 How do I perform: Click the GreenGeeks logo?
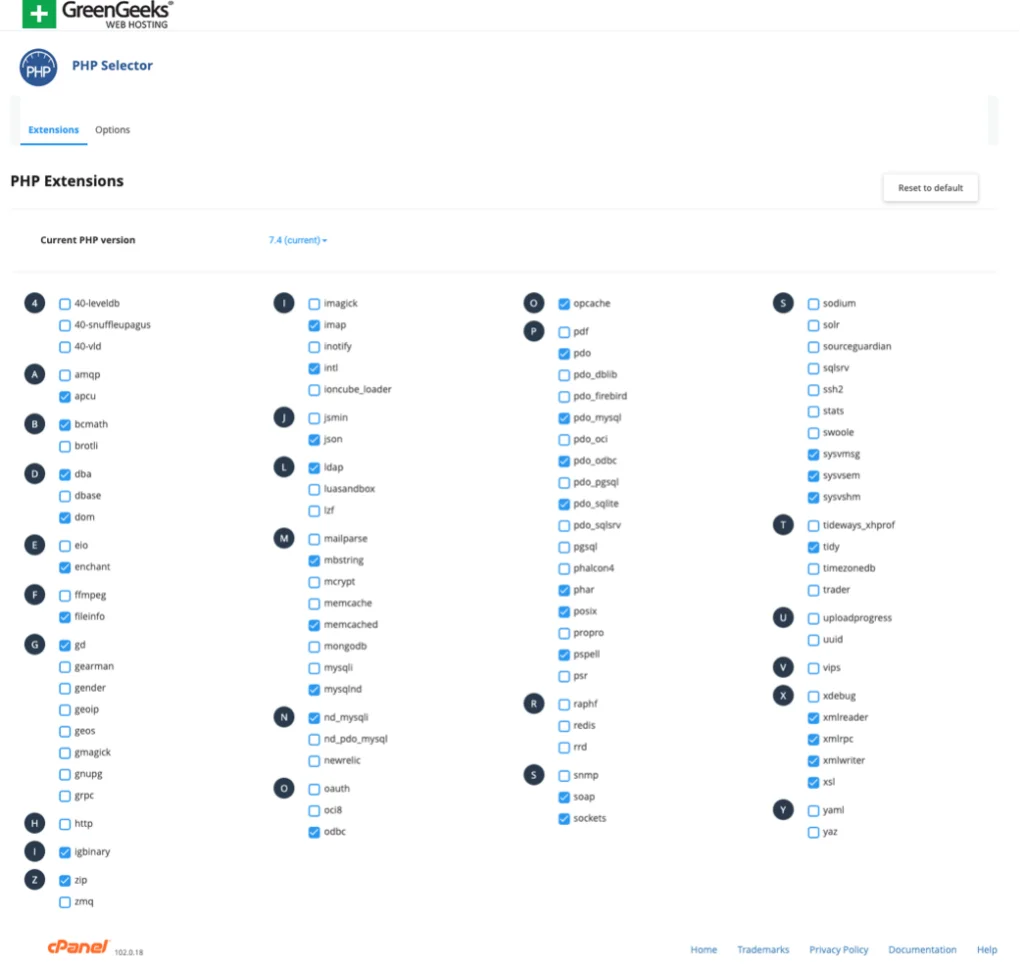click(x=98, y=14)
